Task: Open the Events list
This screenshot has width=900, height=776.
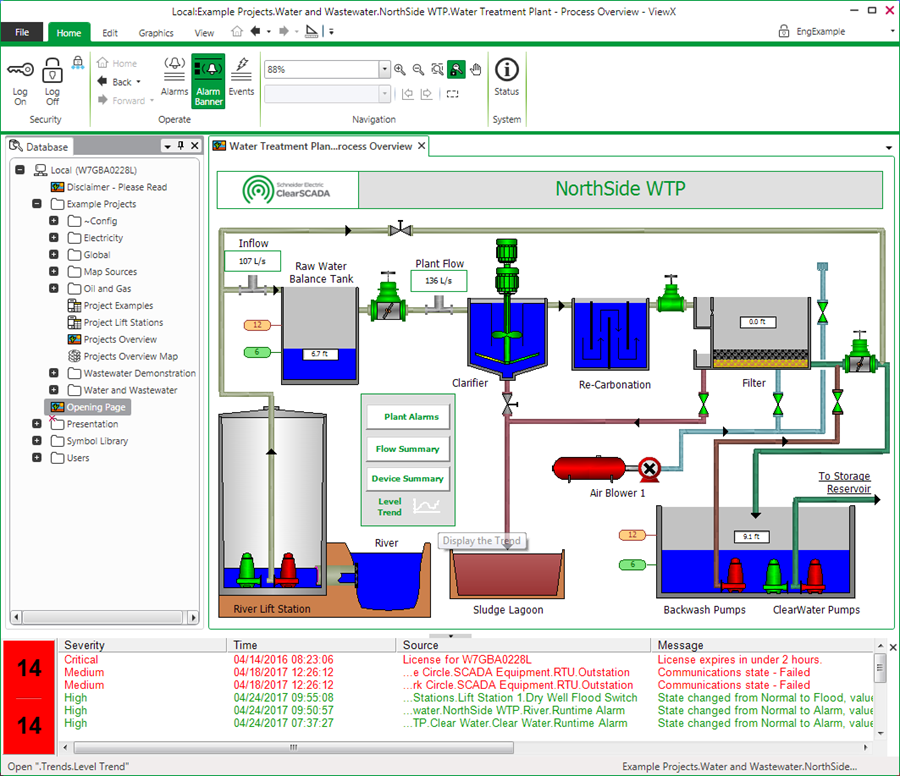Action: (x=241, y=70)
